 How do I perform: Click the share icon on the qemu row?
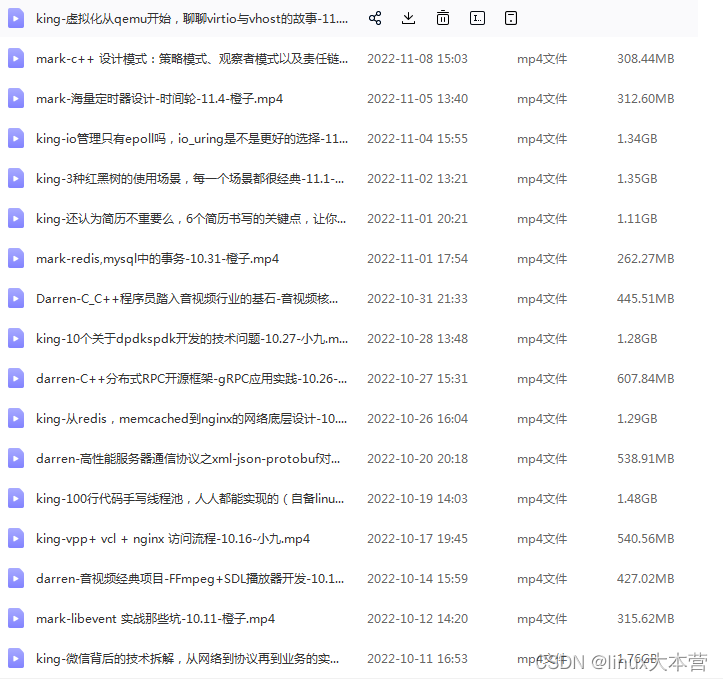pyautogui.click(x=375, y=18)
